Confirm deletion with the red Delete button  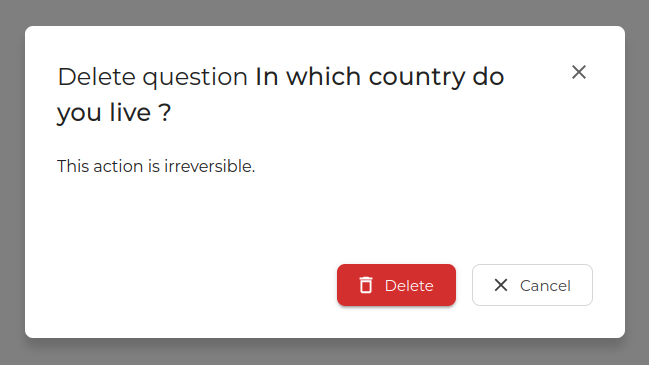pos(396,285)
